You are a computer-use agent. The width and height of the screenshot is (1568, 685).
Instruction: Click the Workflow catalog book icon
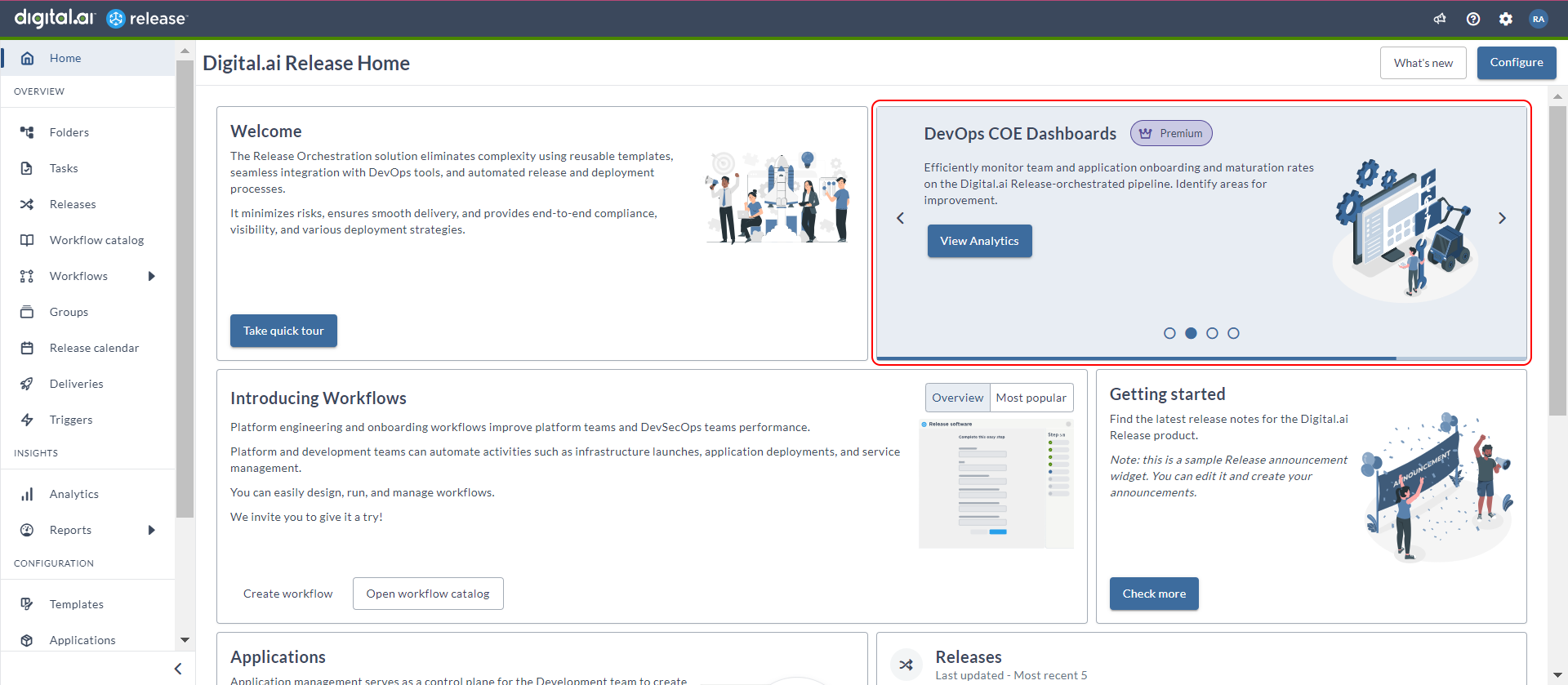[27, 240]
